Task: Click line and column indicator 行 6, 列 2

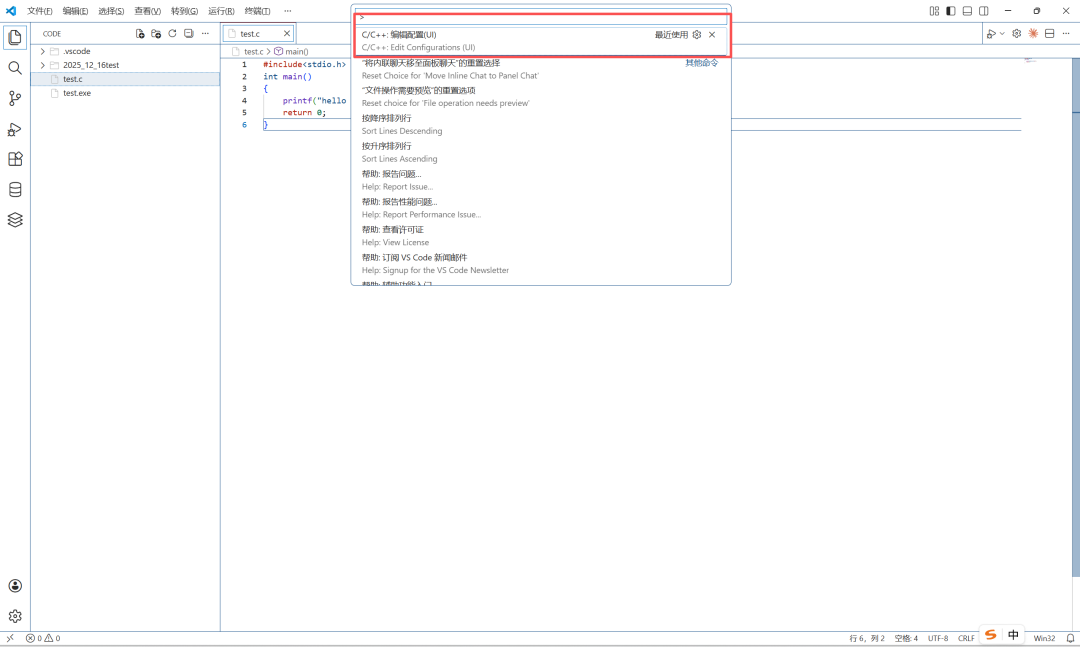Action: 866,638
